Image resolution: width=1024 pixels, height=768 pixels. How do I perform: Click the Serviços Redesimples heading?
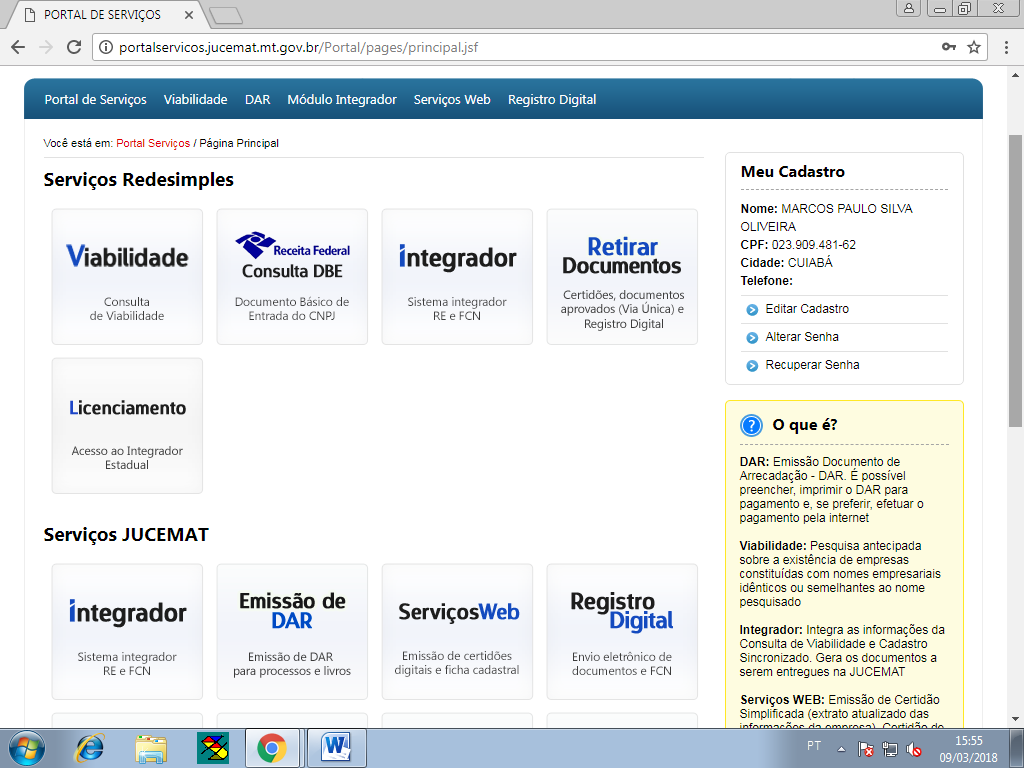click(x=138, y=180)
